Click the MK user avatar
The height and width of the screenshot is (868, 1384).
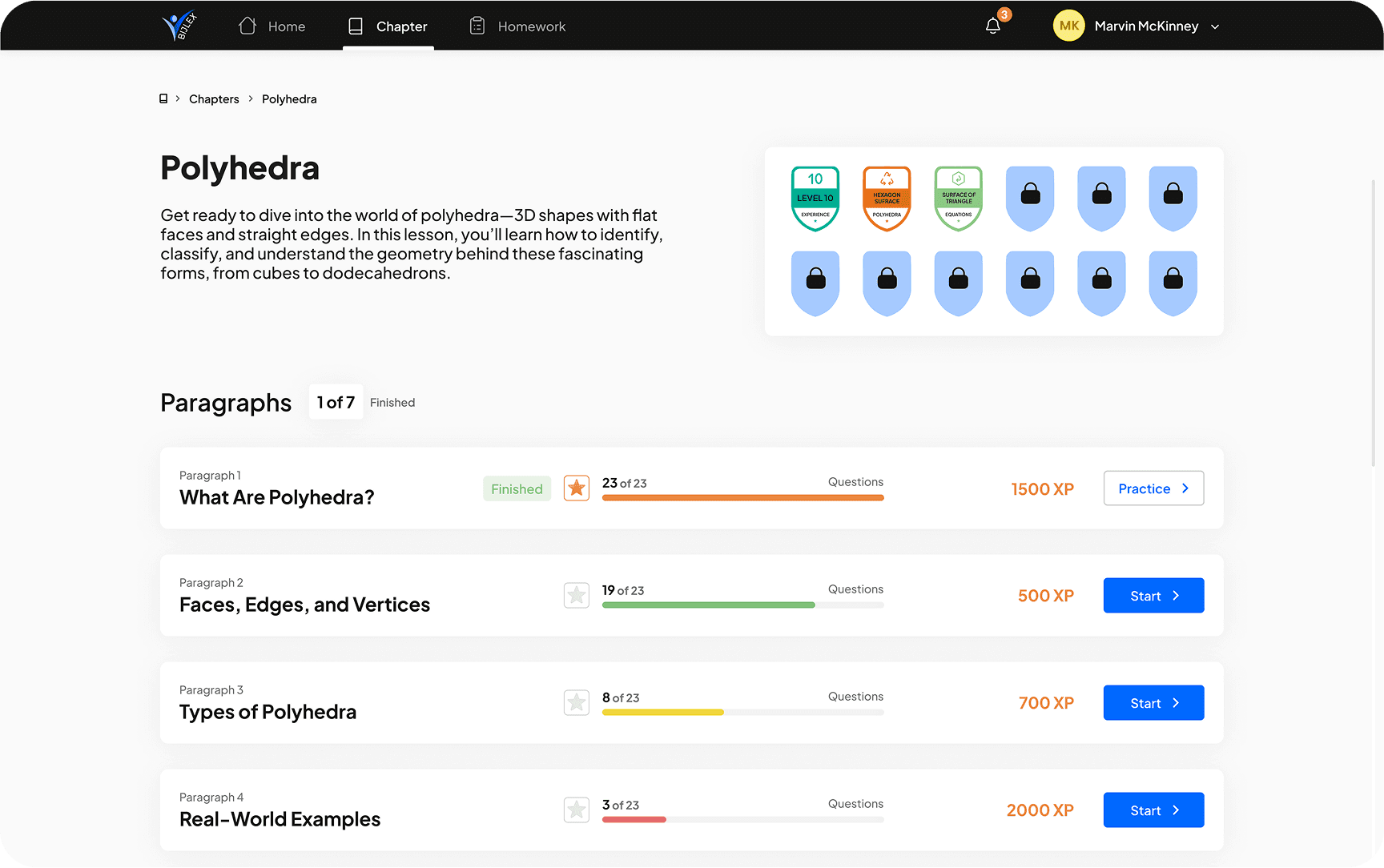(1068, 26)
